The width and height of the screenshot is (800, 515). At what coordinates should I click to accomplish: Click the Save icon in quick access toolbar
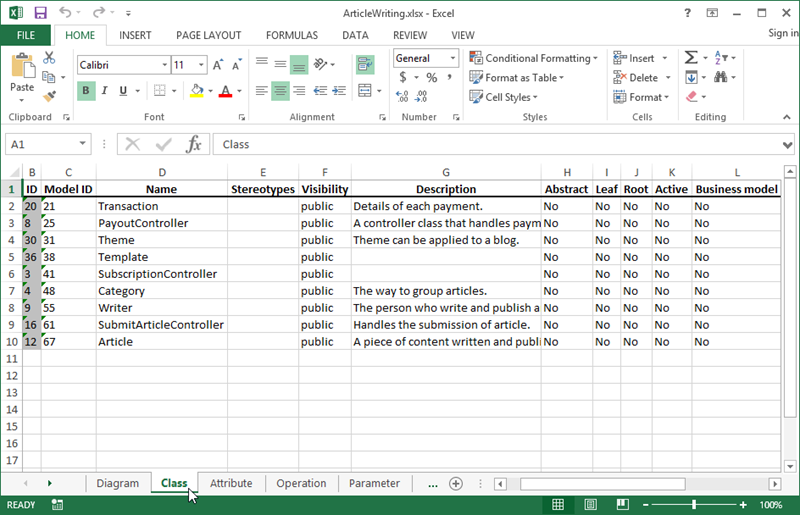click(40, 13)
